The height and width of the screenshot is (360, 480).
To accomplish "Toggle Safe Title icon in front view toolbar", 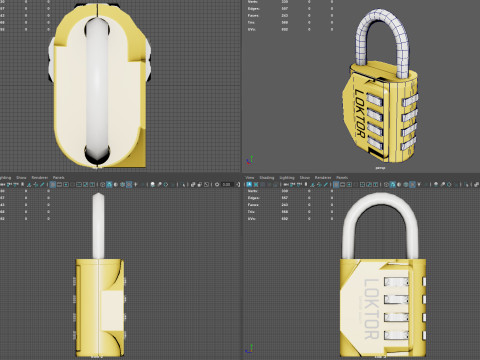I will [375, 184].
